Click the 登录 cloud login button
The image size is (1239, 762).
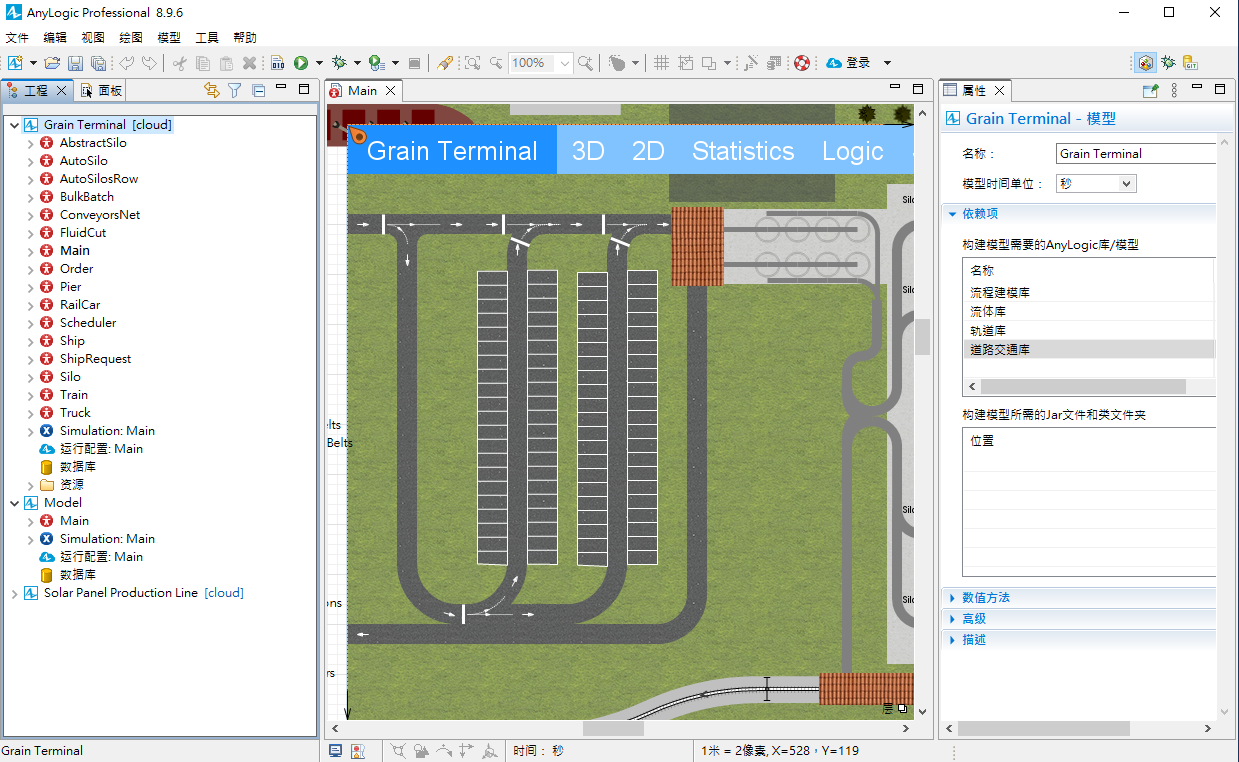[x=849, y=63]
